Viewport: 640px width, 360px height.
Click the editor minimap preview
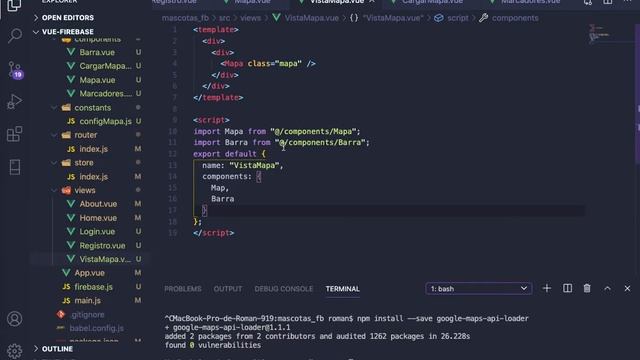599,35
